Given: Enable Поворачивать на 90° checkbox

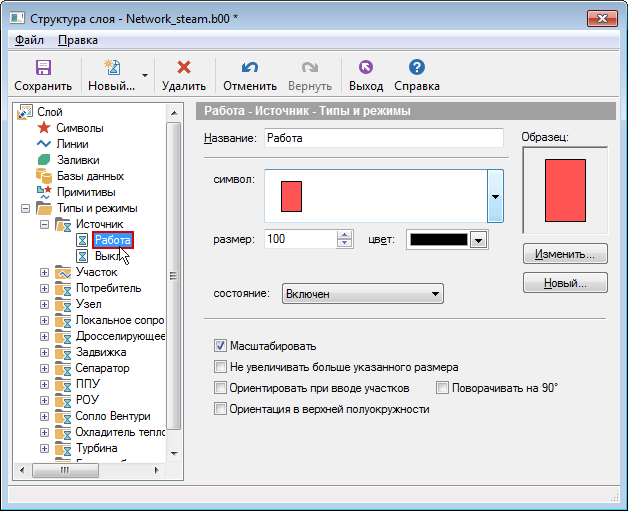Looking at the screenshot, I should 443,387.
